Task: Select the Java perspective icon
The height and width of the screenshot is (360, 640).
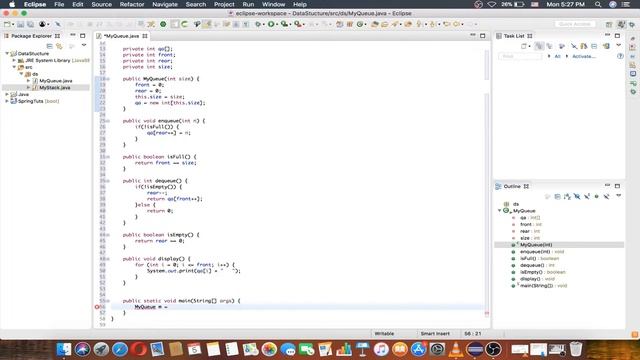Action: [x=621, y=24]
